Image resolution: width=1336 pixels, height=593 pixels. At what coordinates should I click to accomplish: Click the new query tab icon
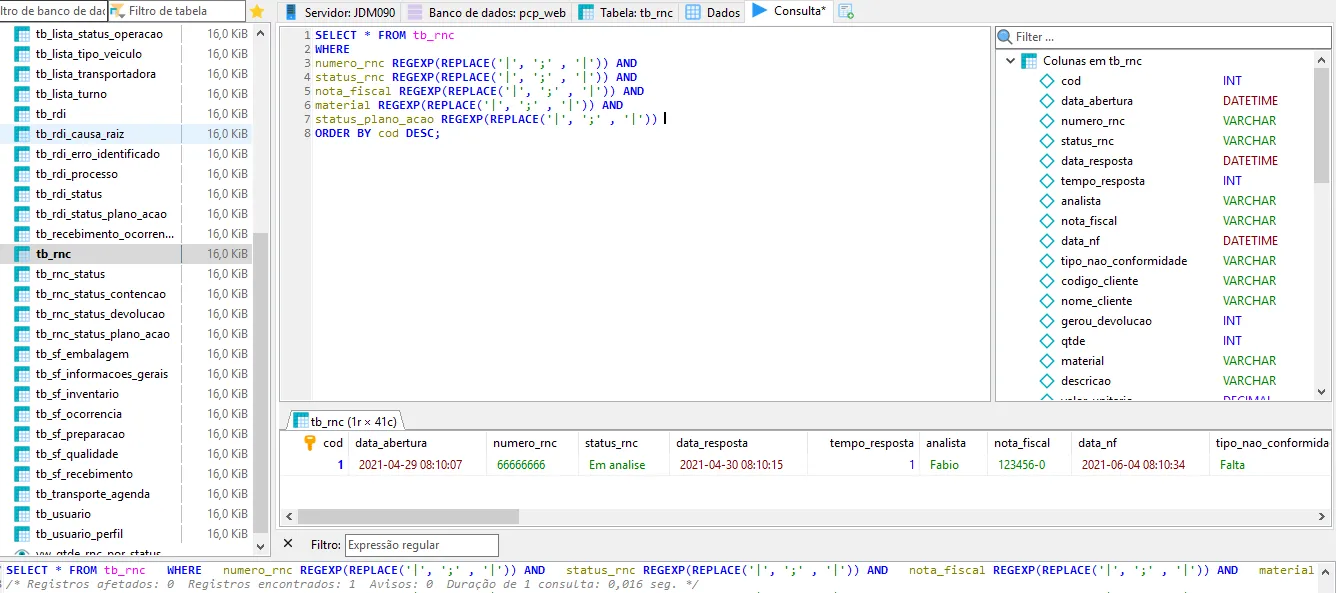(x=846, y=12)
